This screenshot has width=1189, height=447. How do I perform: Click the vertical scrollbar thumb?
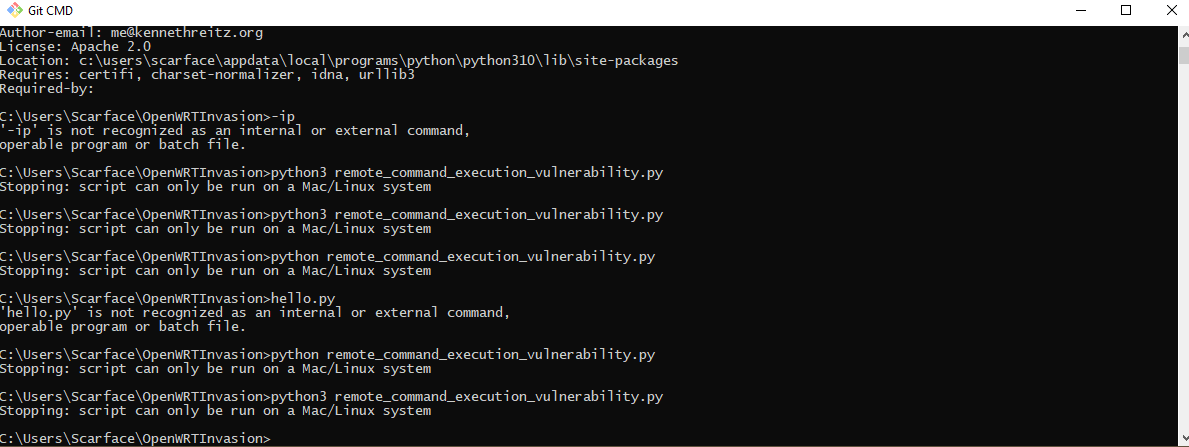(x=1184, y=55)
